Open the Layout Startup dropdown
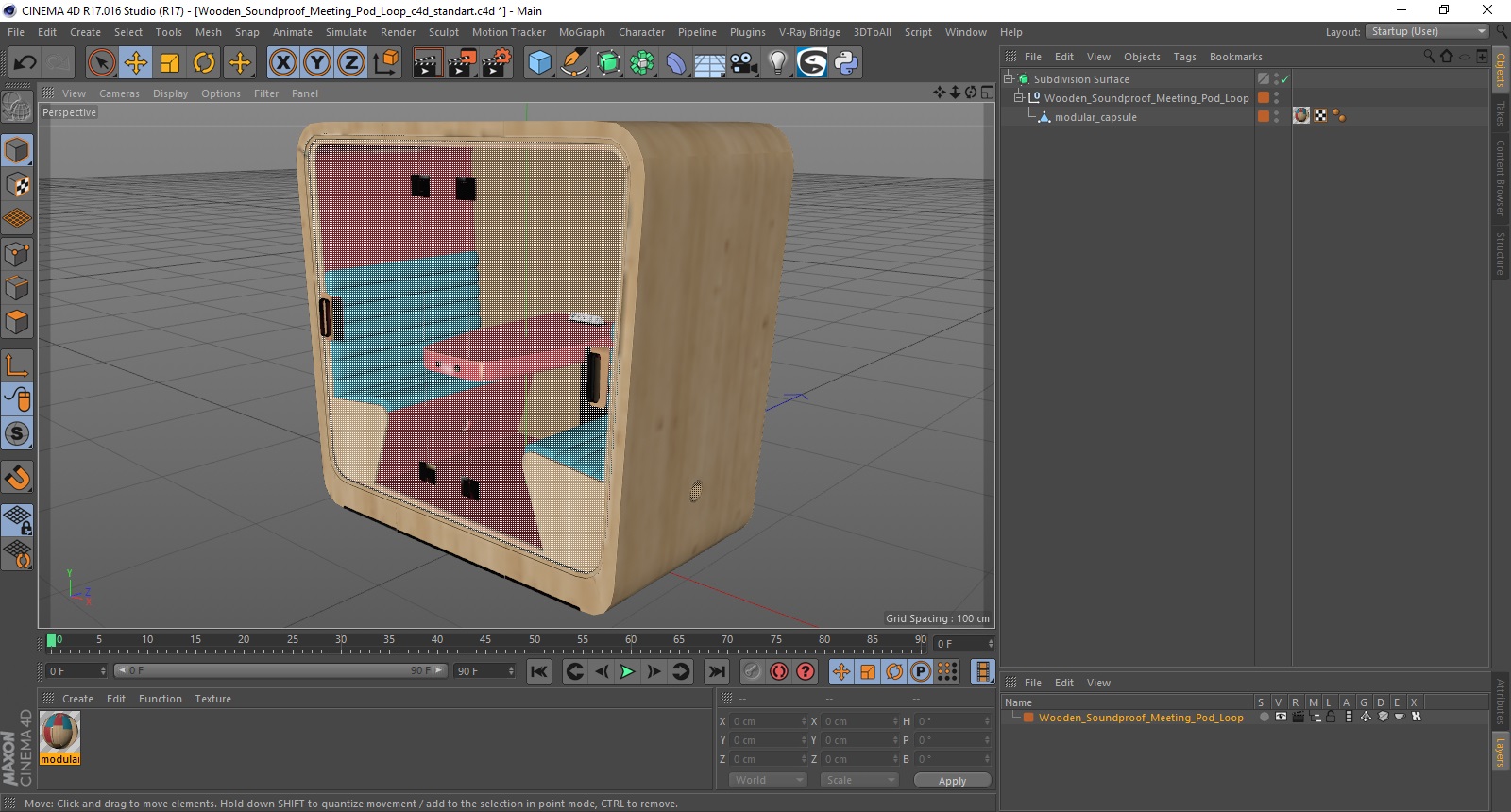The image size is (1511, 812). click(1427, 32)
